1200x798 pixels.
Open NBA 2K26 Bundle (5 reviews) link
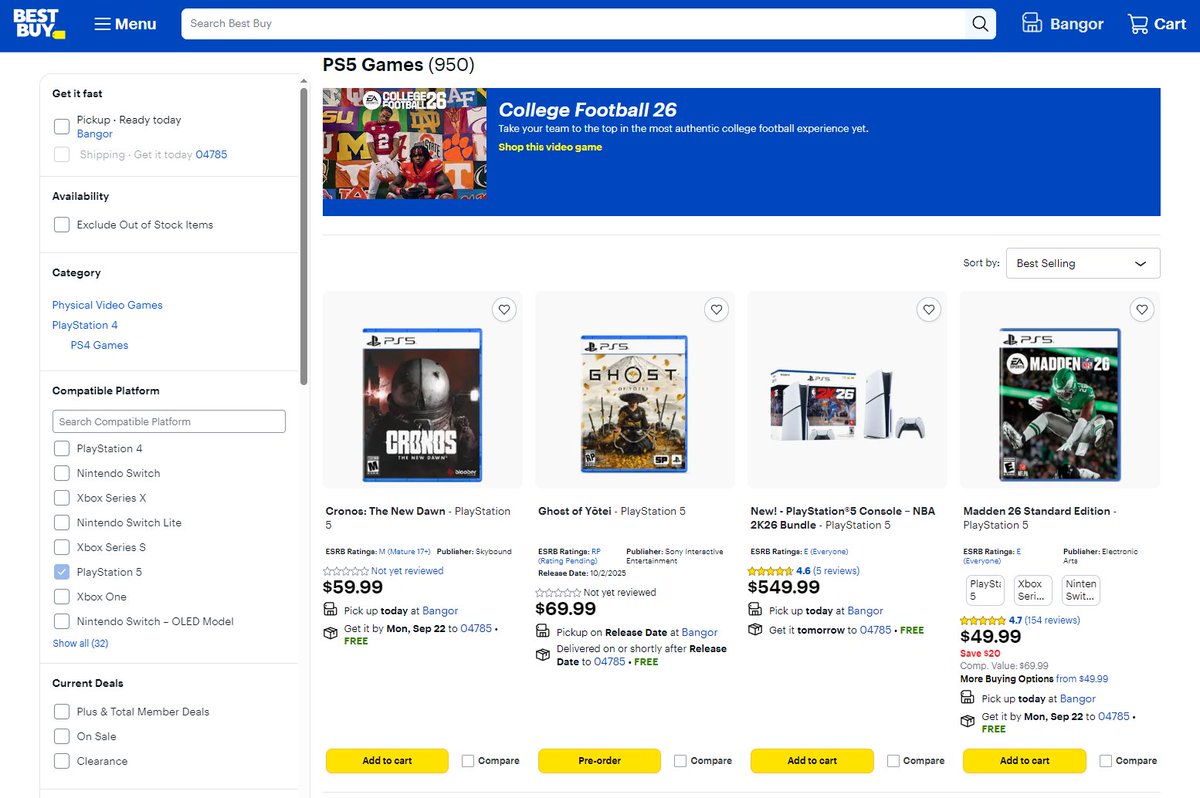click(x=837, y=571)
